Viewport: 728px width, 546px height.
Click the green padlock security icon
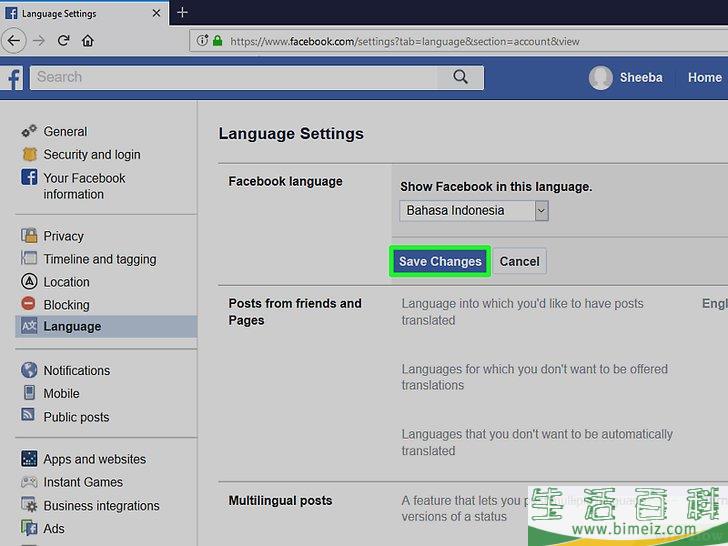217,41
